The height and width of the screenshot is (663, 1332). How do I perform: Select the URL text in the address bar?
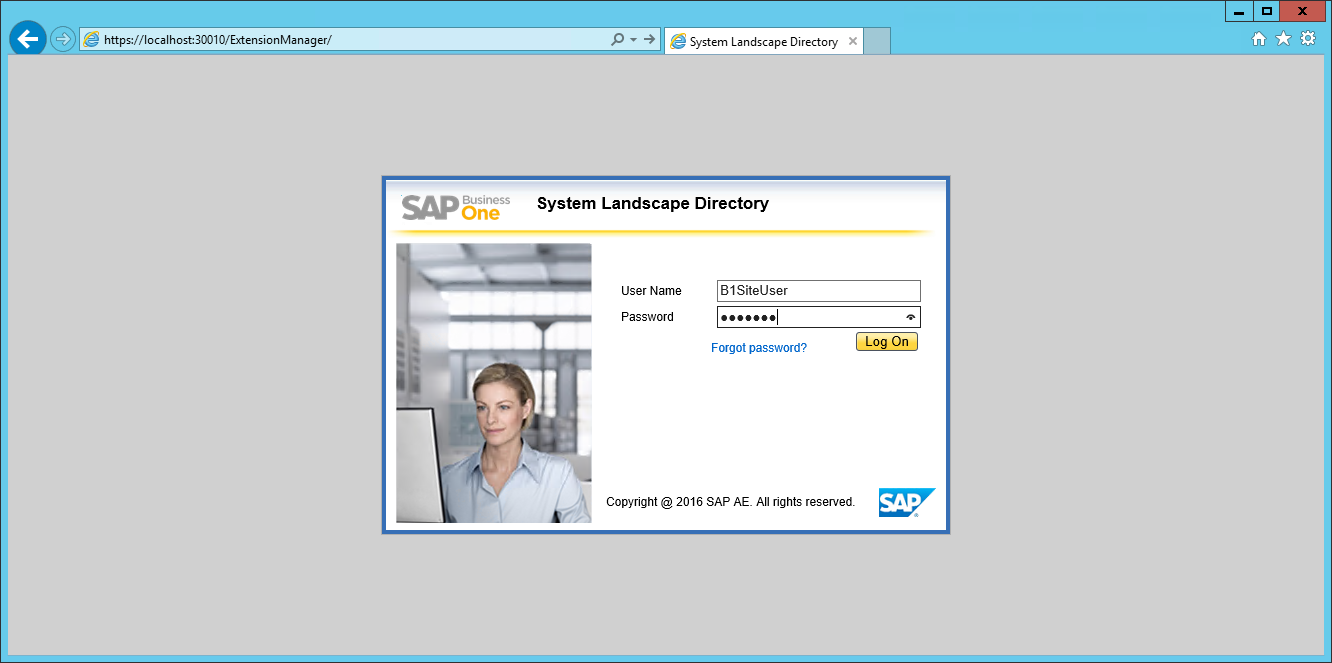tap(217, 40)
